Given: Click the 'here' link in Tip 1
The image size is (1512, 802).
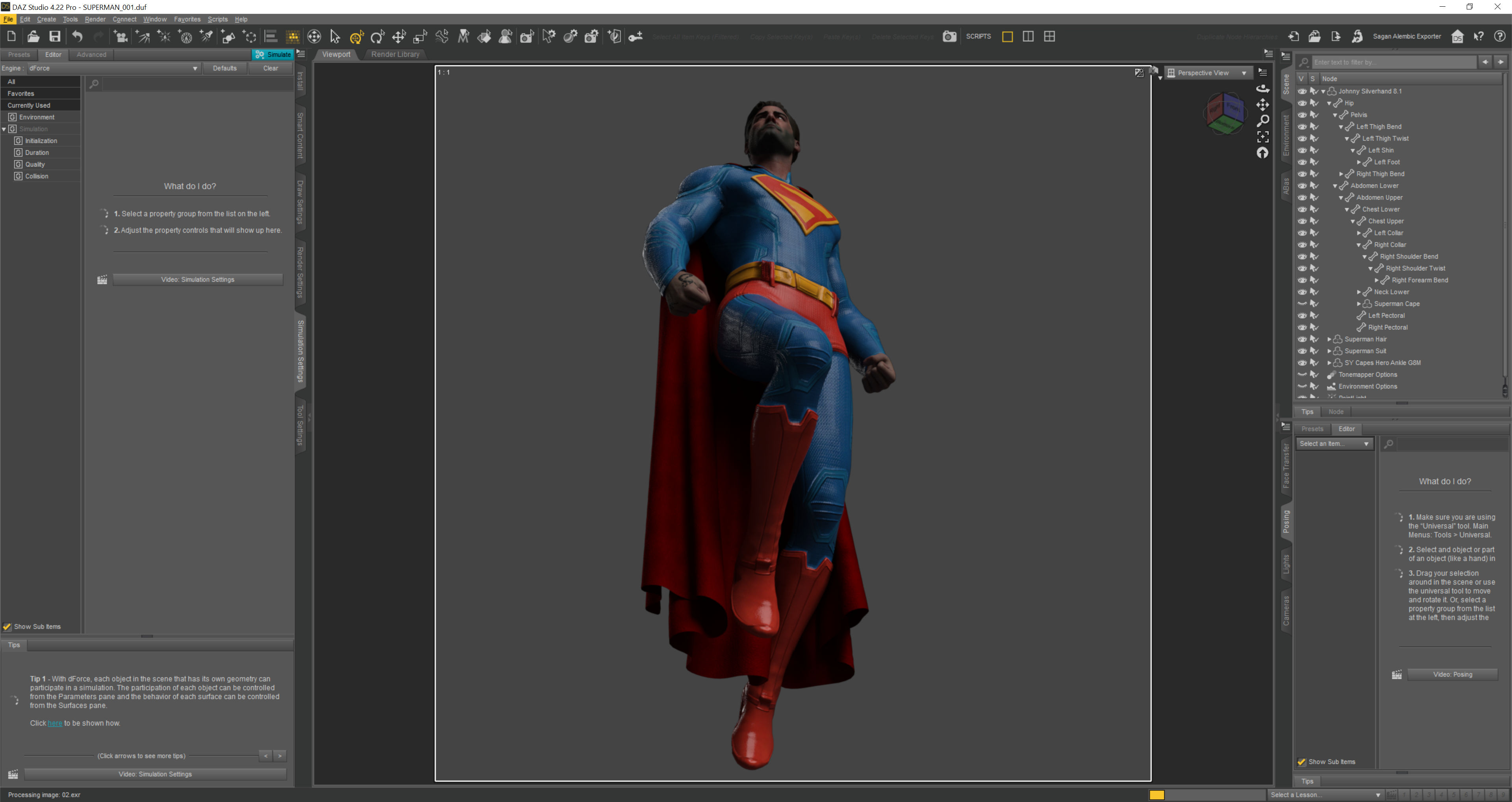Looking at the screenshot, I should point(55,723).
